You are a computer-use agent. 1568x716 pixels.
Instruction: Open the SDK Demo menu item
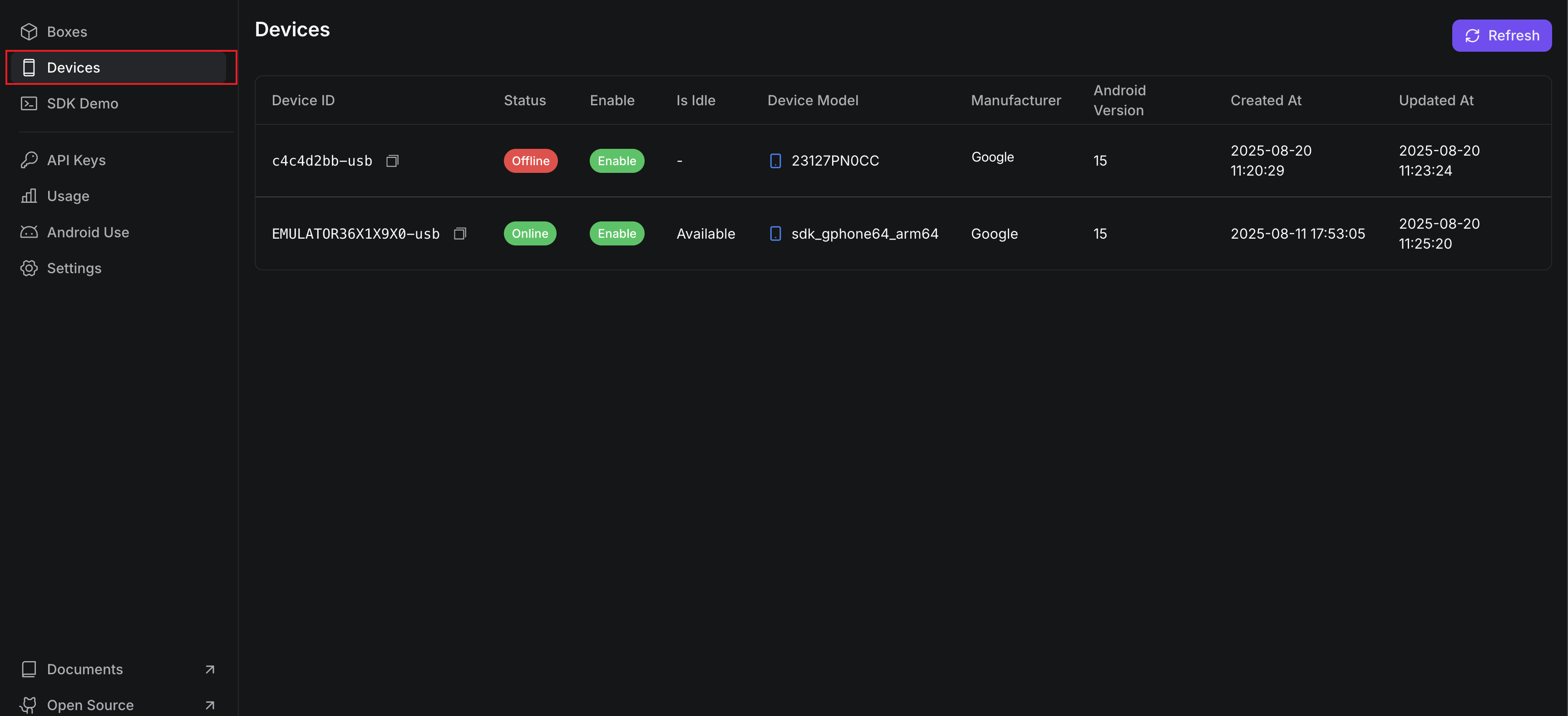coord(82,103)
